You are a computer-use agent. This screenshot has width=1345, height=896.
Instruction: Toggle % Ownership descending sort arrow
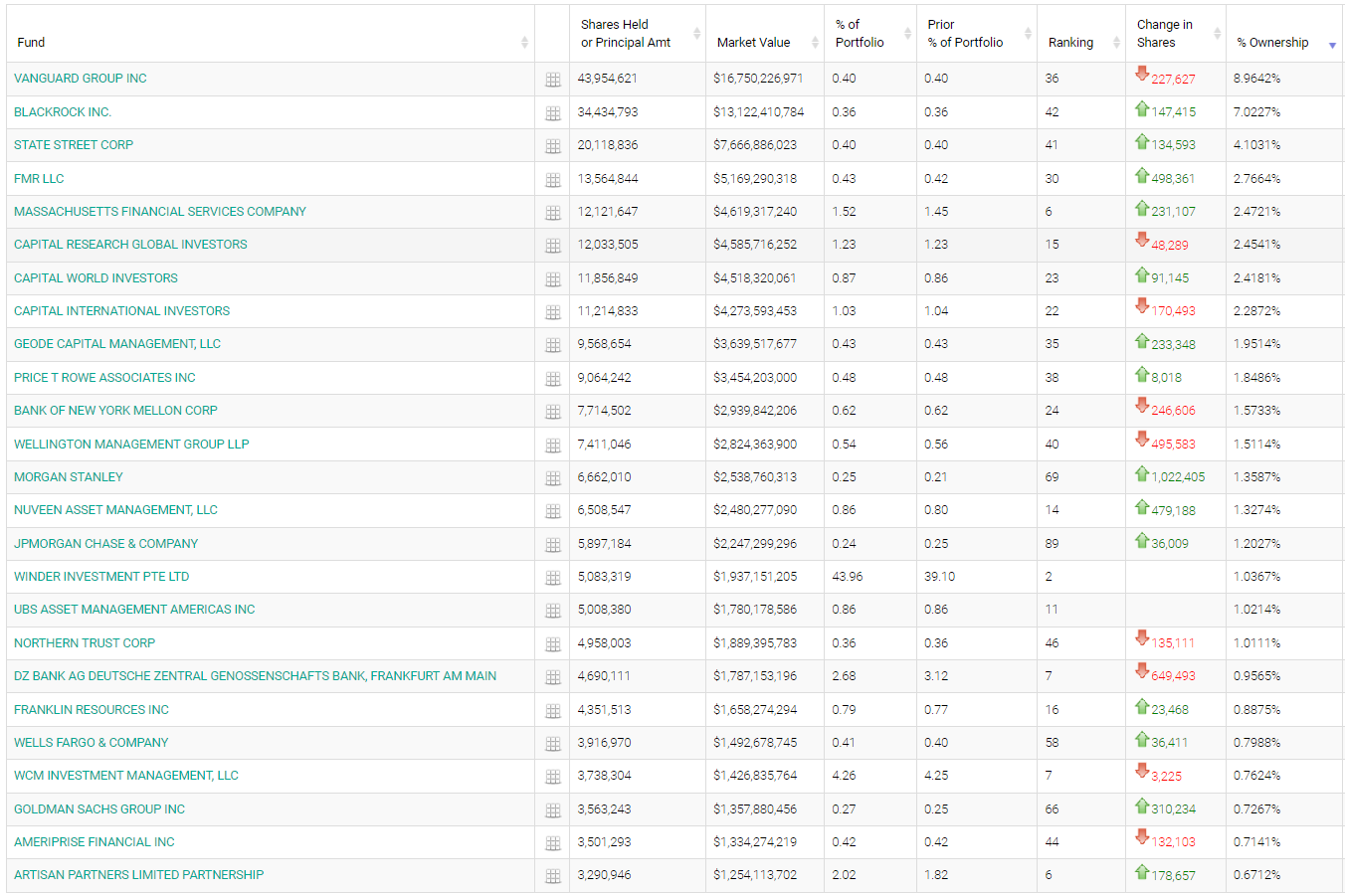tap(1332, 46)
